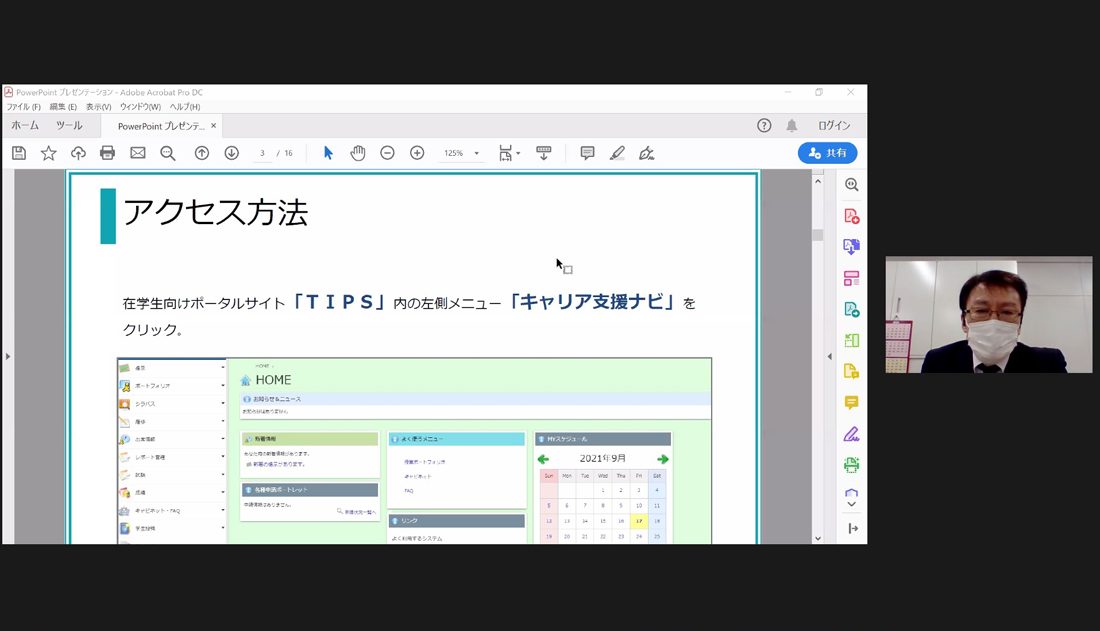Select the presenter's webcam video thumbnail

click(988, 314)
